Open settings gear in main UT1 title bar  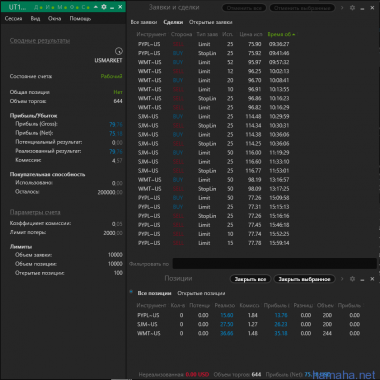[104, 7]
